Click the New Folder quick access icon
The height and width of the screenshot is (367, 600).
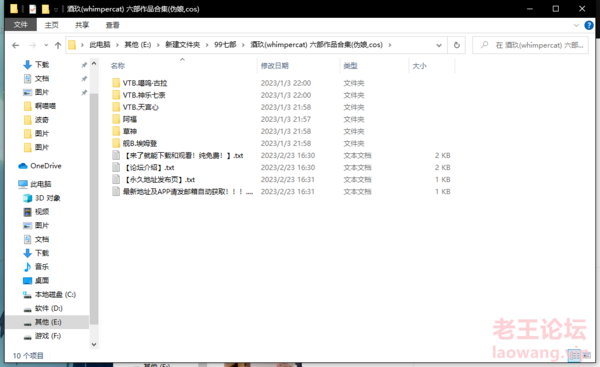tap(46, 9)
